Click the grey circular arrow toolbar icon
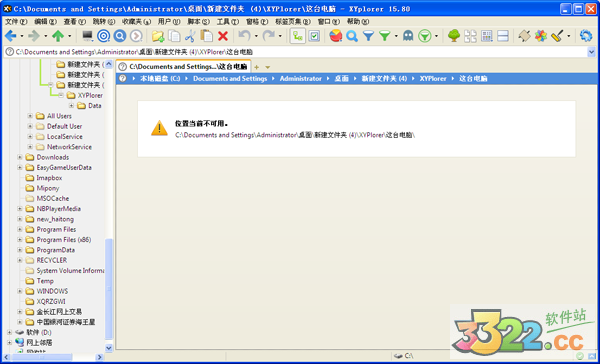Image resolution: width=600 pixels, height=364 pixels. click(x=136, y=36)
